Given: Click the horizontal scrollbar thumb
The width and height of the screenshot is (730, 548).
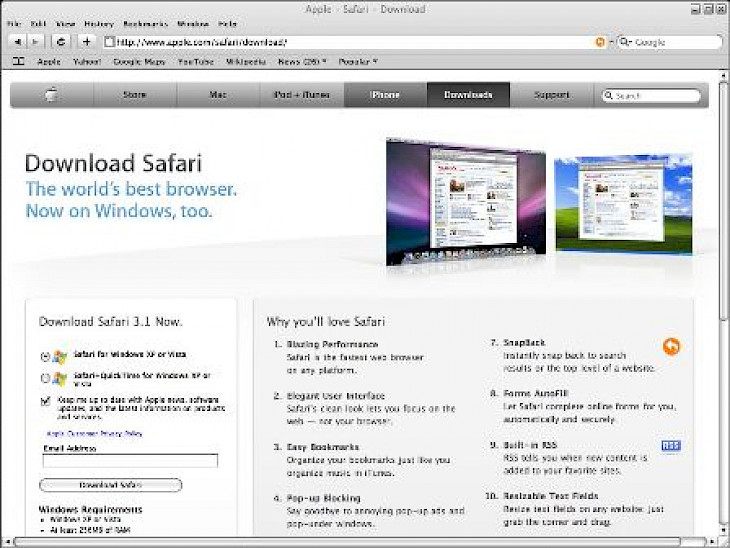Looking at the screenshot, I should tap(347, 542).
